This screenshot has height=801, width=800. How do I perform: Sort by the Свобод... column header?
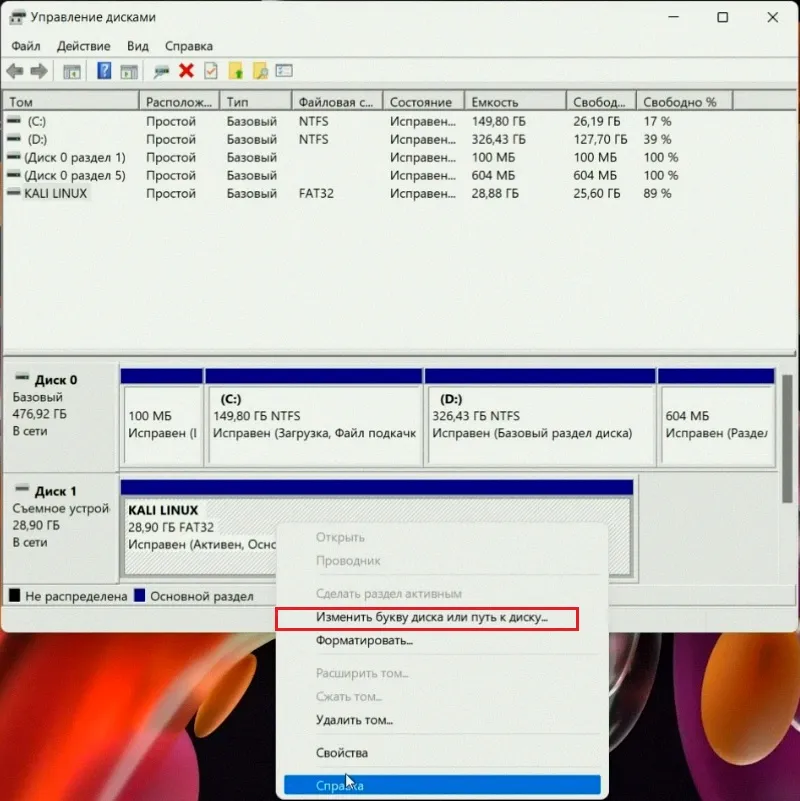click(x=601, y=102)
